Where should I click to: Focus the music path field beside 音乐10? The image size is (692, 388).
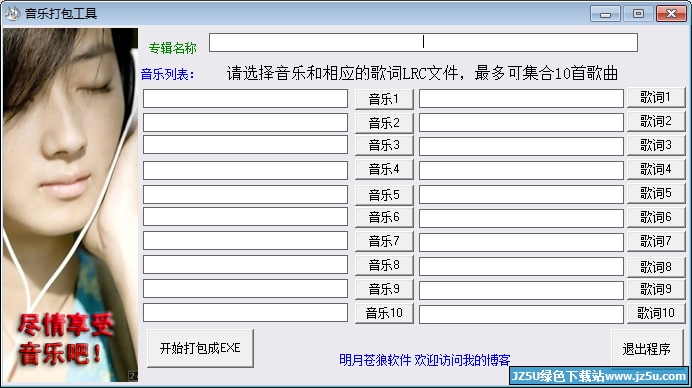[245, 313]
